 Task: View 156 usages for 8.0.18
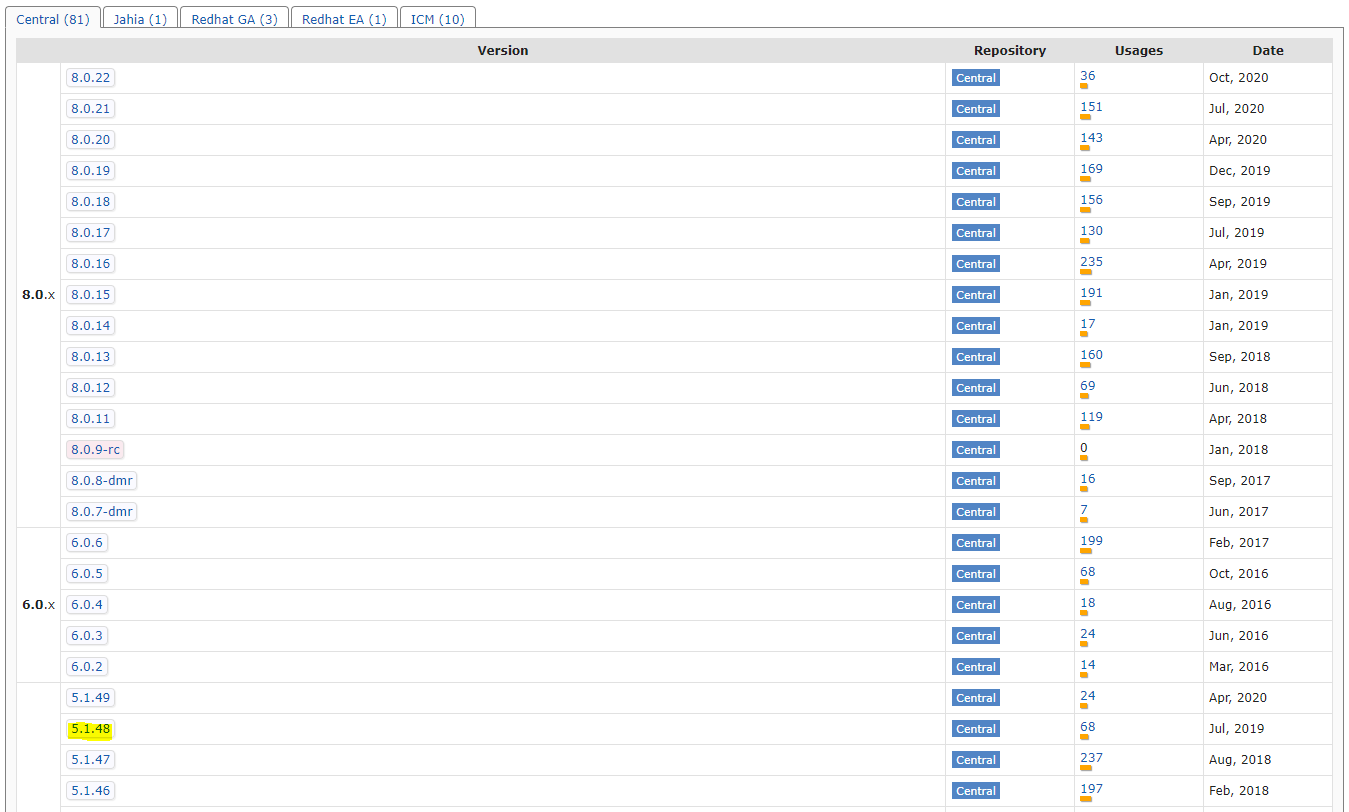pos(1091,200)
